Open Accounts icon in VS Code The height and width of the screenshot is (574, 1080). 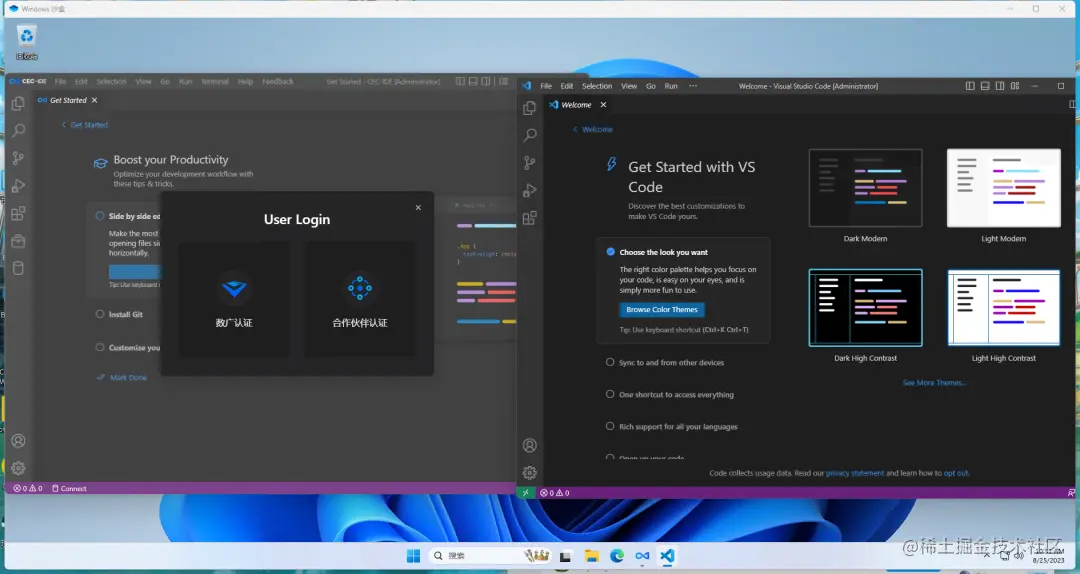(530, 445)
